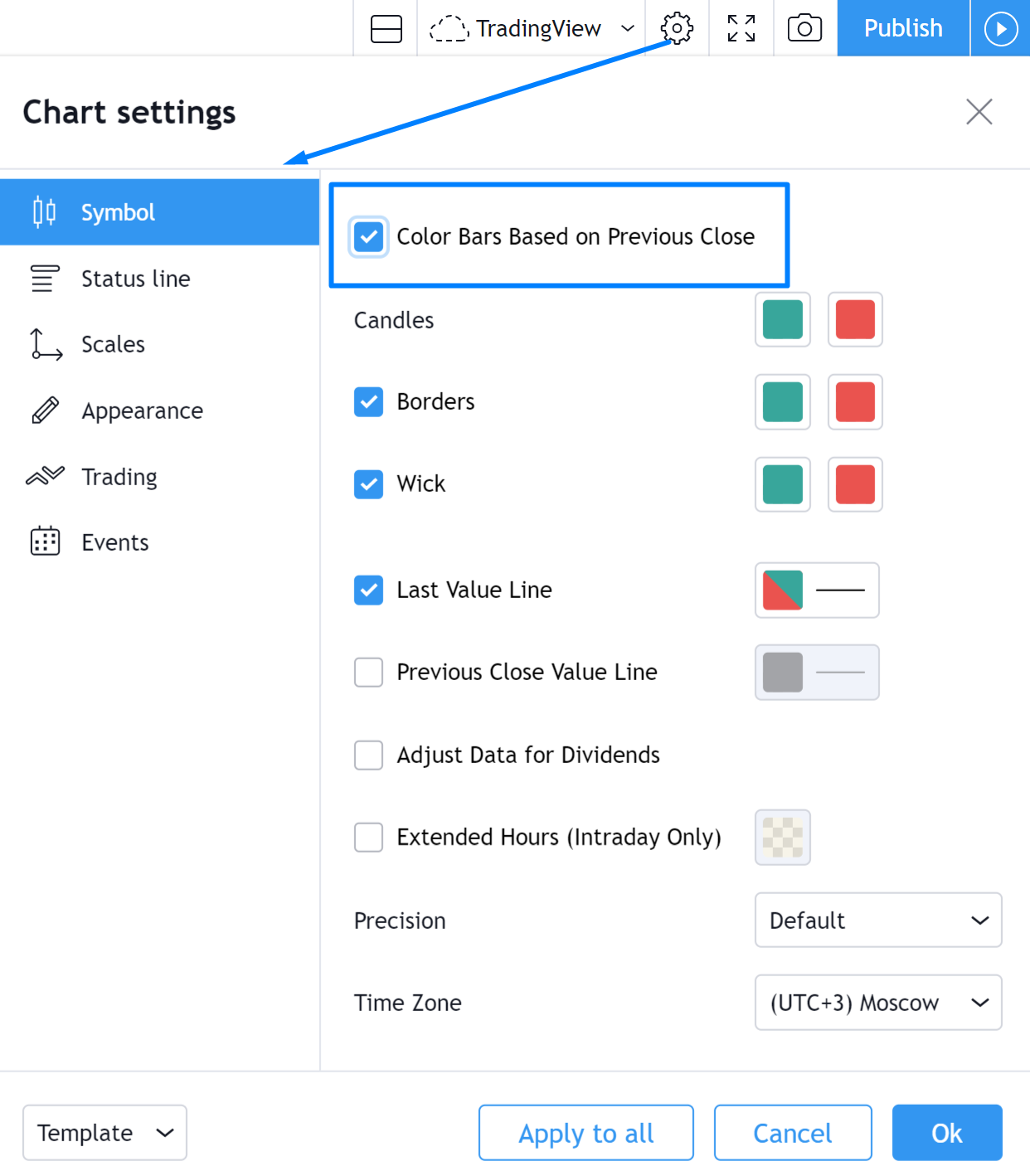Click the cloud save layout icon
1030x1176 pixels.
(x=449, y=29)
